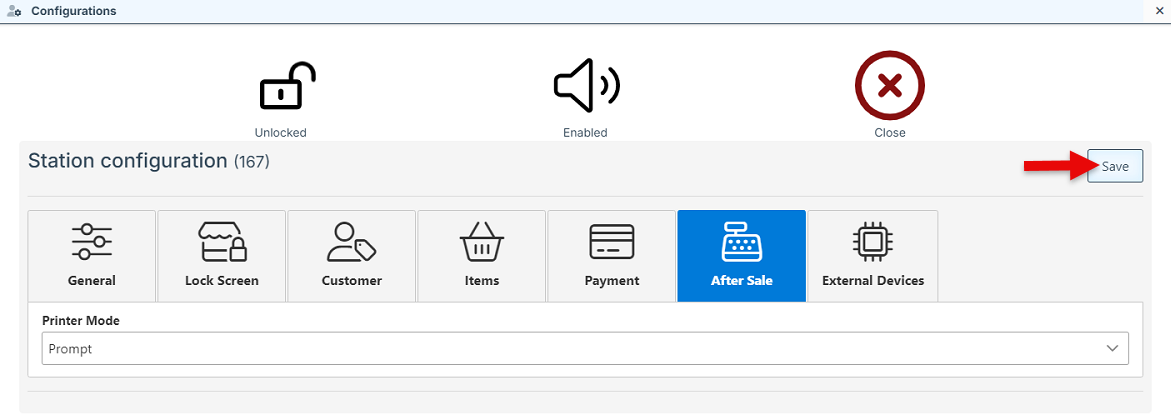
Task: Switch to the General tab label
Action: (92, 281)
